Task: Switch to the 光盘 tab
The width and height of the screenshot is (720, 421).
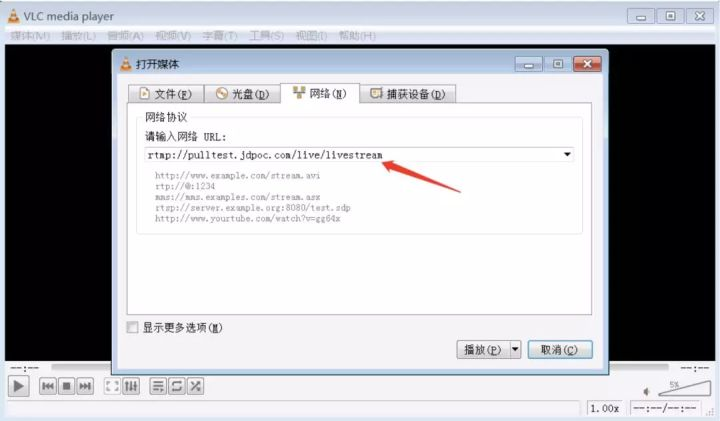Action: pyautogui.click(x=241, y=94)
